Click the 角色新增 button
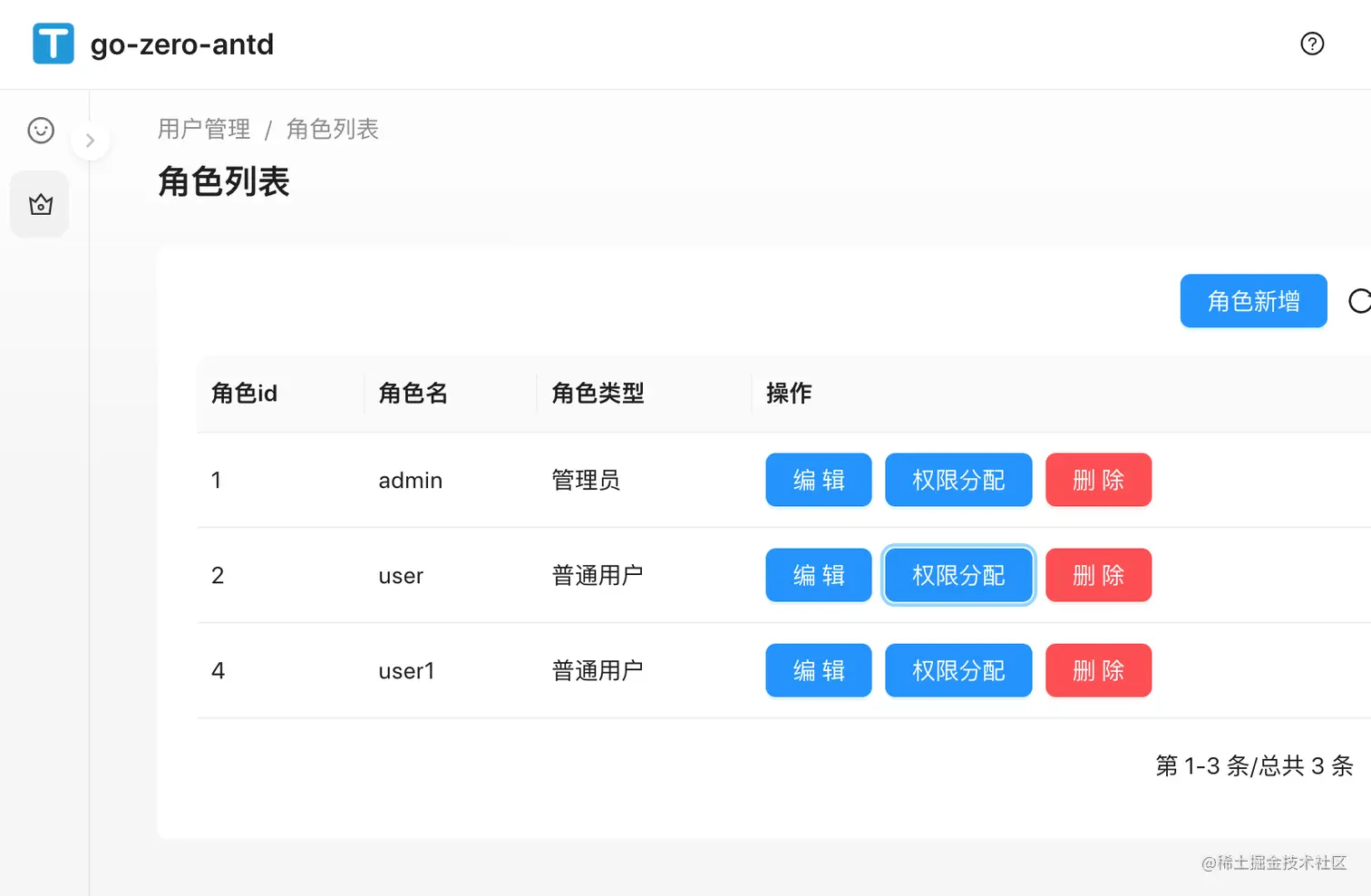 tap(1253, 301)
